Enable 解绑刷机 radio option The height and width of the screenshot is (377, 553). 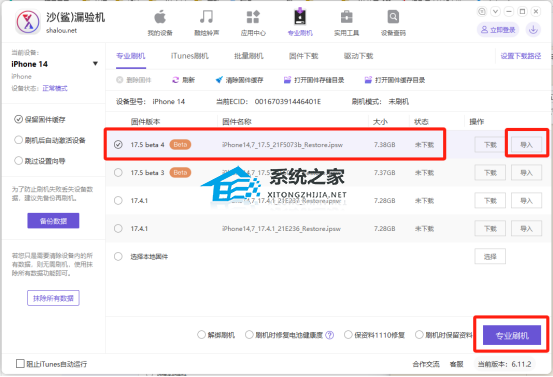tap(201, 335)
